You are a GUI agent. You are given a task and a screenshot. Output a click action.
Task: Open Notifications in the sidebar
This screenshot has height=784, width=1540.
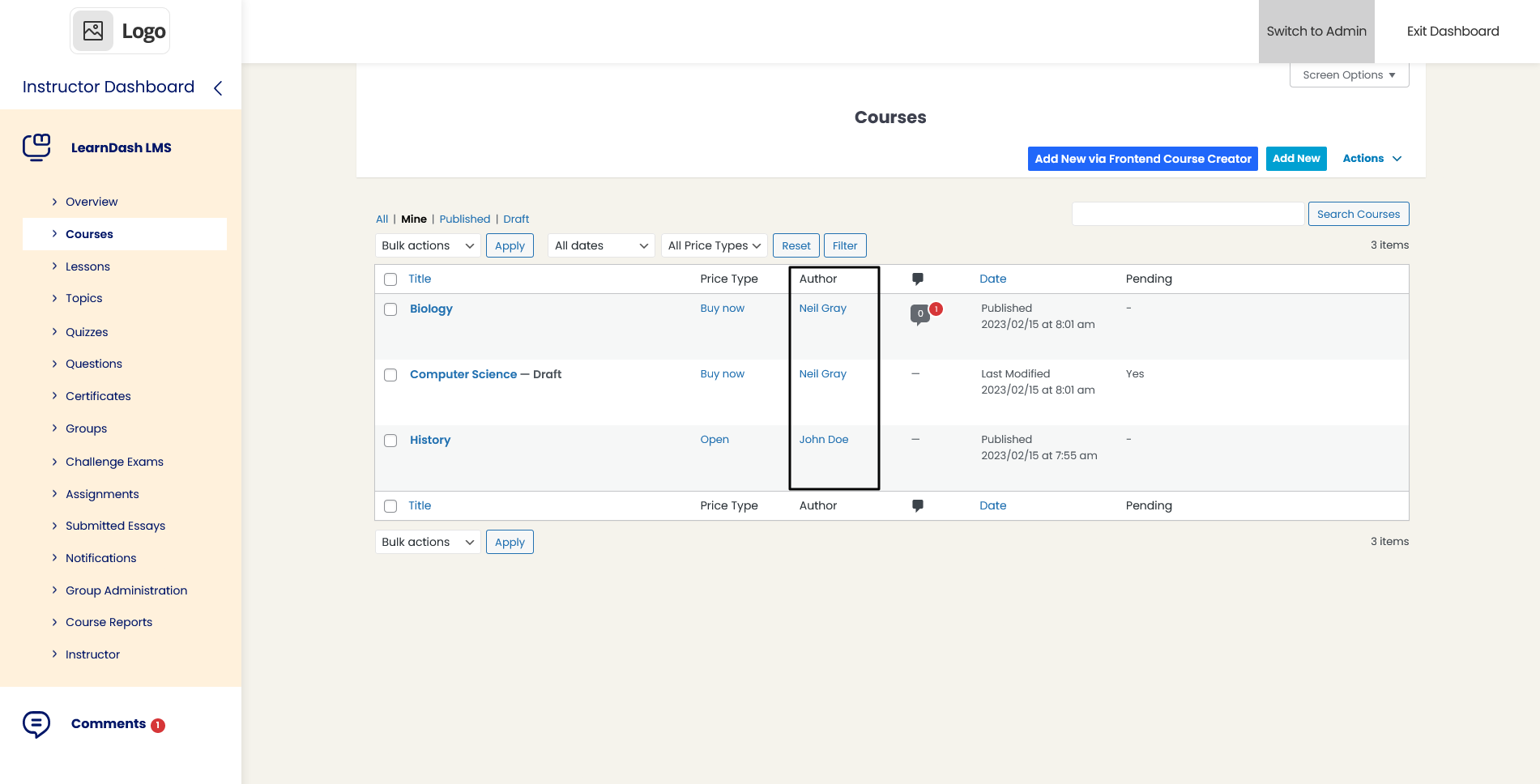coord(100,558)
